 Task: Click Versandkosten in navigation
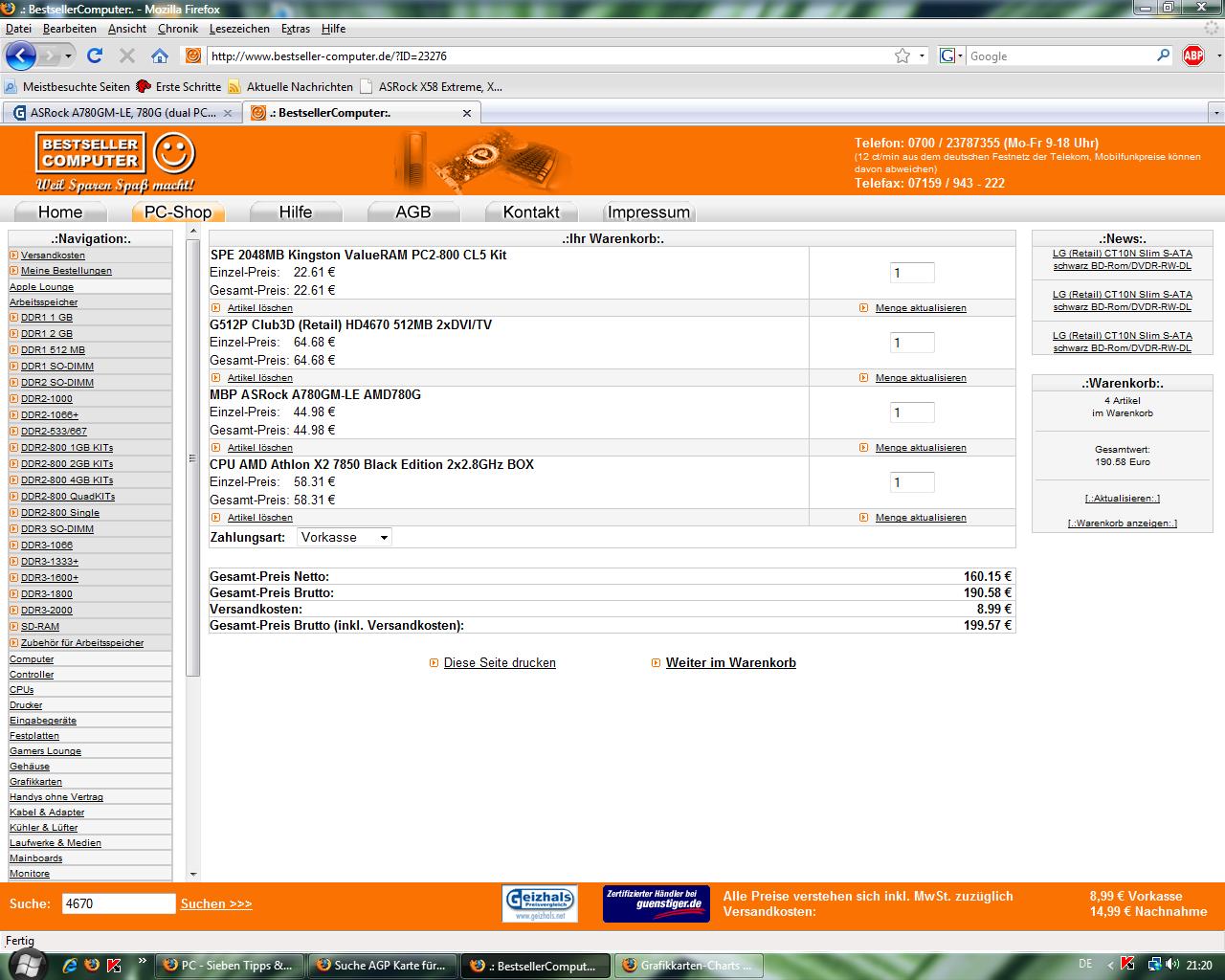click(53, 256)
